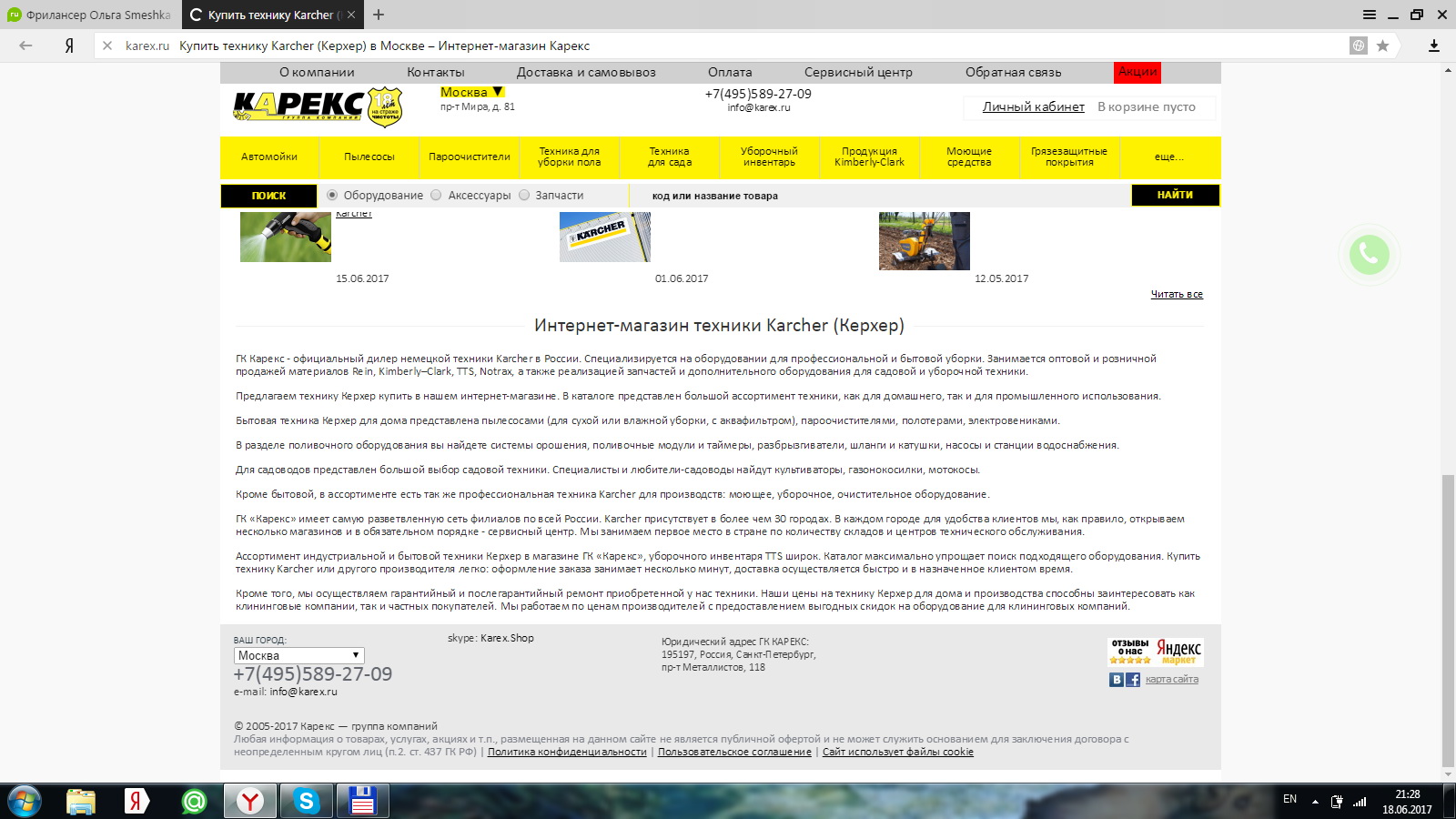The width and height of the screenshot is (1456, 819).
Task: Go back with the browser back arrow
Action: click(25, 45)
